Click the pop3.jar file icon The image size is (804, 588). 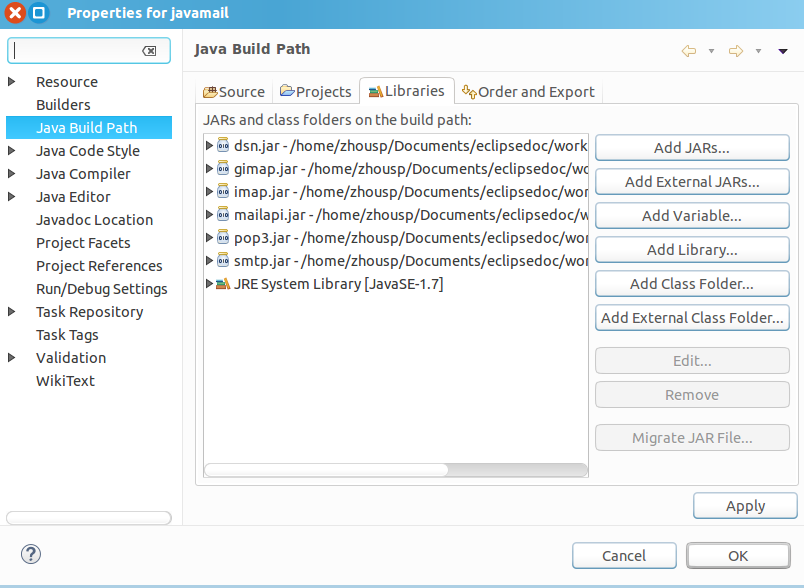point(223,237)
